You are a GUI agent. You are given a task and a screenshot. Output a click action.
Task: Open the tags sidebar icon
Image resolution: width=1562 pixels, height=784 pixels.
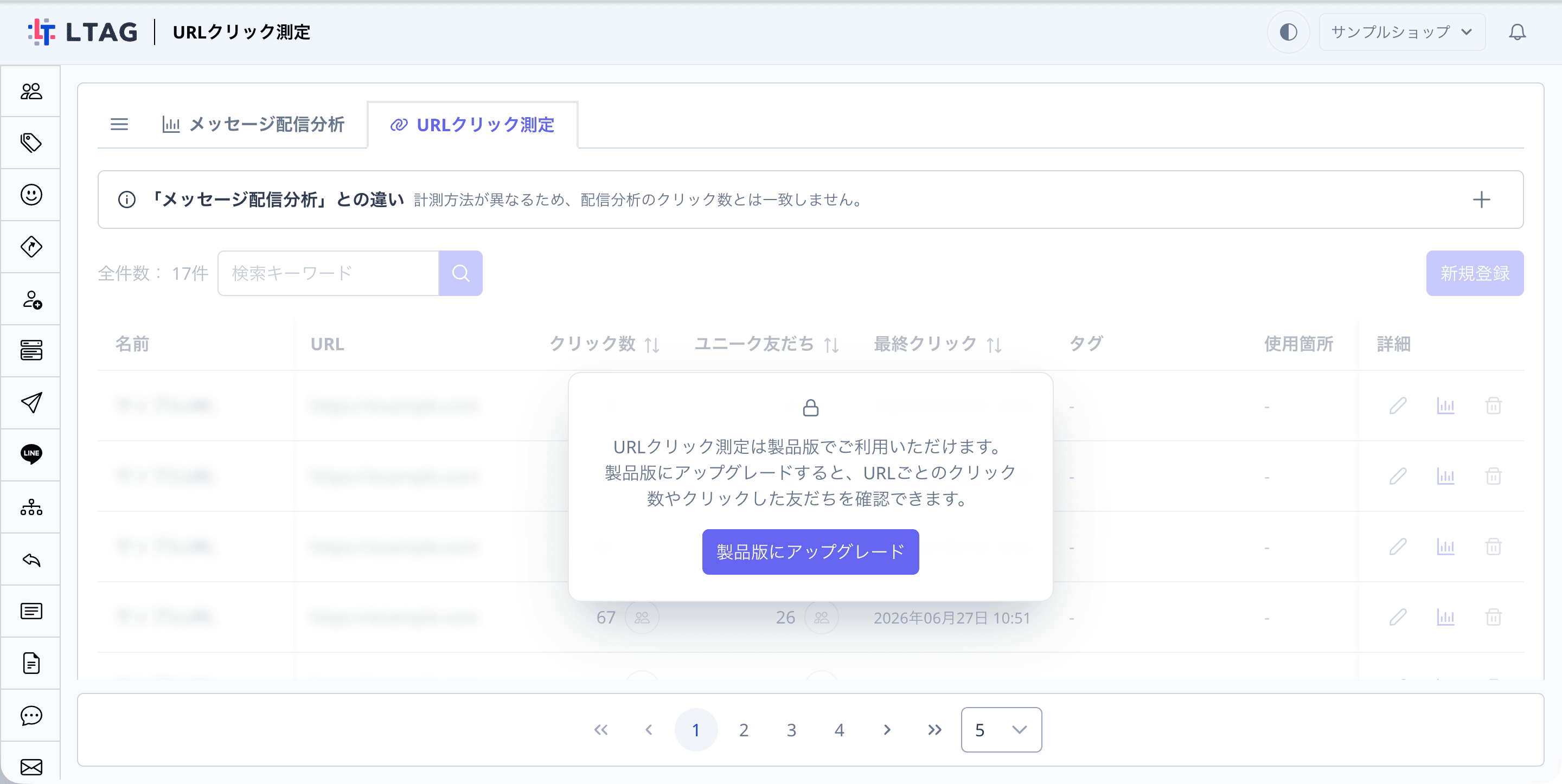pyautogui.click(x=31, y=143)
